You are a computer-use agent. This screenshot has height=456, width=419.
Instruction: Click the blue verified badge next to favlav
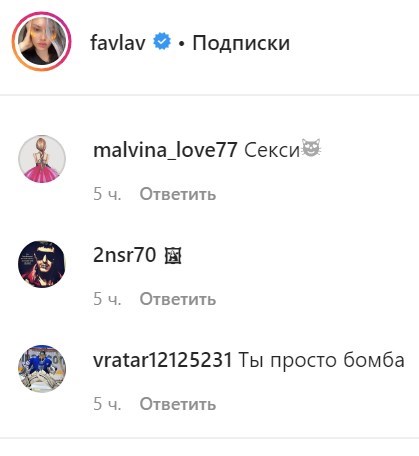tap(162, 42)
